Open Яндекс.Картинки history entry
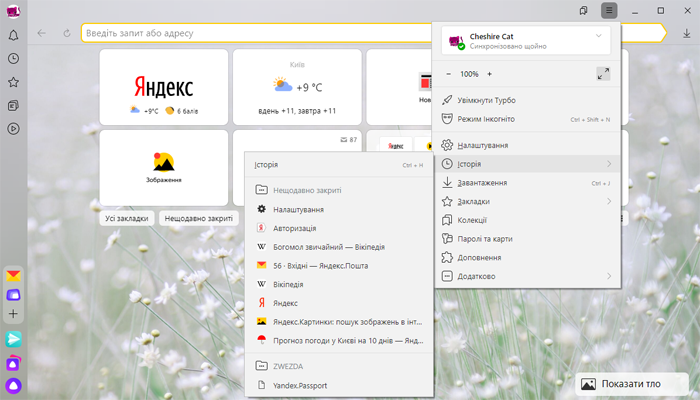This screenshot has height=400, width=700. 339,322
